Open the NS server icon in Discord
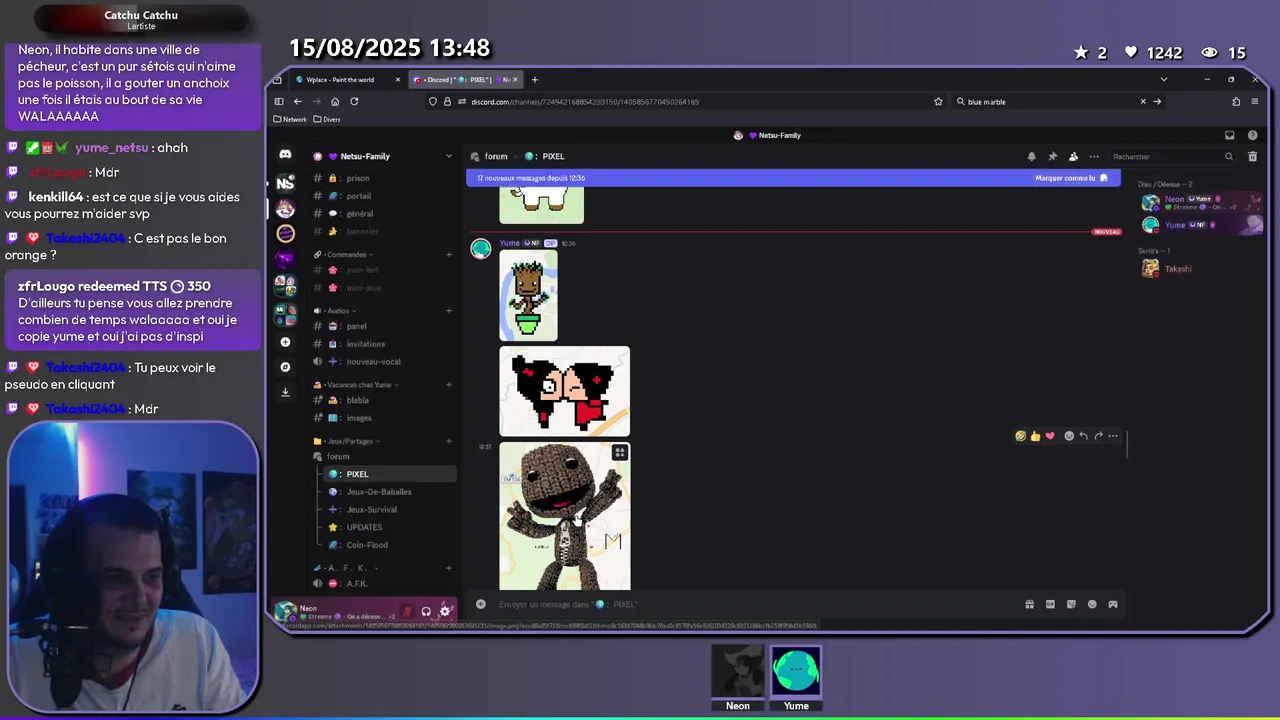 (x=285, y=183)
